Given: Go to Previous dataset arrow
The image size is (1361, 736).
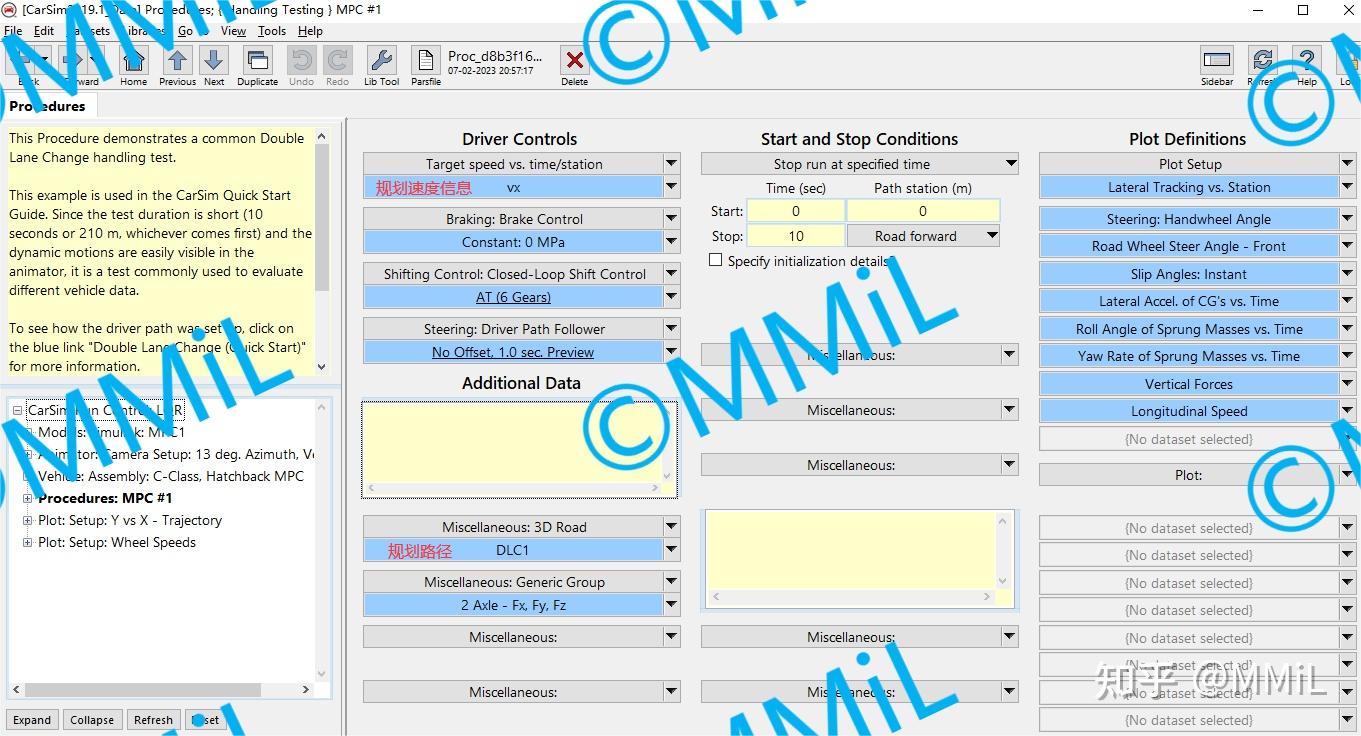Looking at the screenshot, I should point(177,61).
